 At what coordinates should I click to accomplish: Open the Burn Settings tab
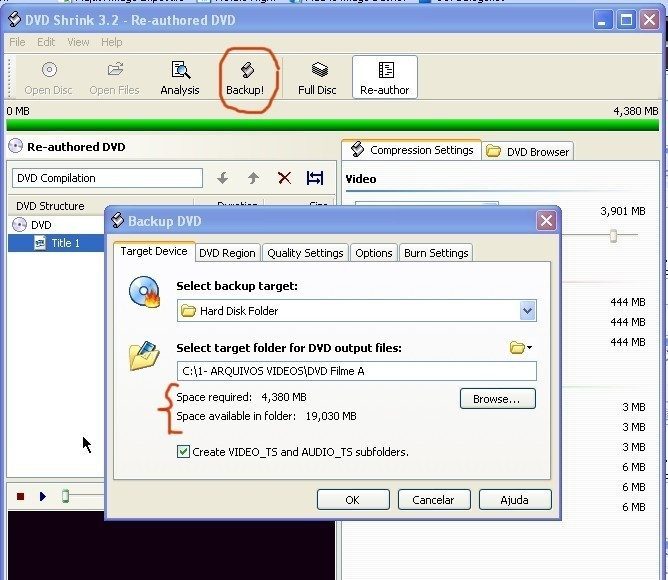coord(436,253)
